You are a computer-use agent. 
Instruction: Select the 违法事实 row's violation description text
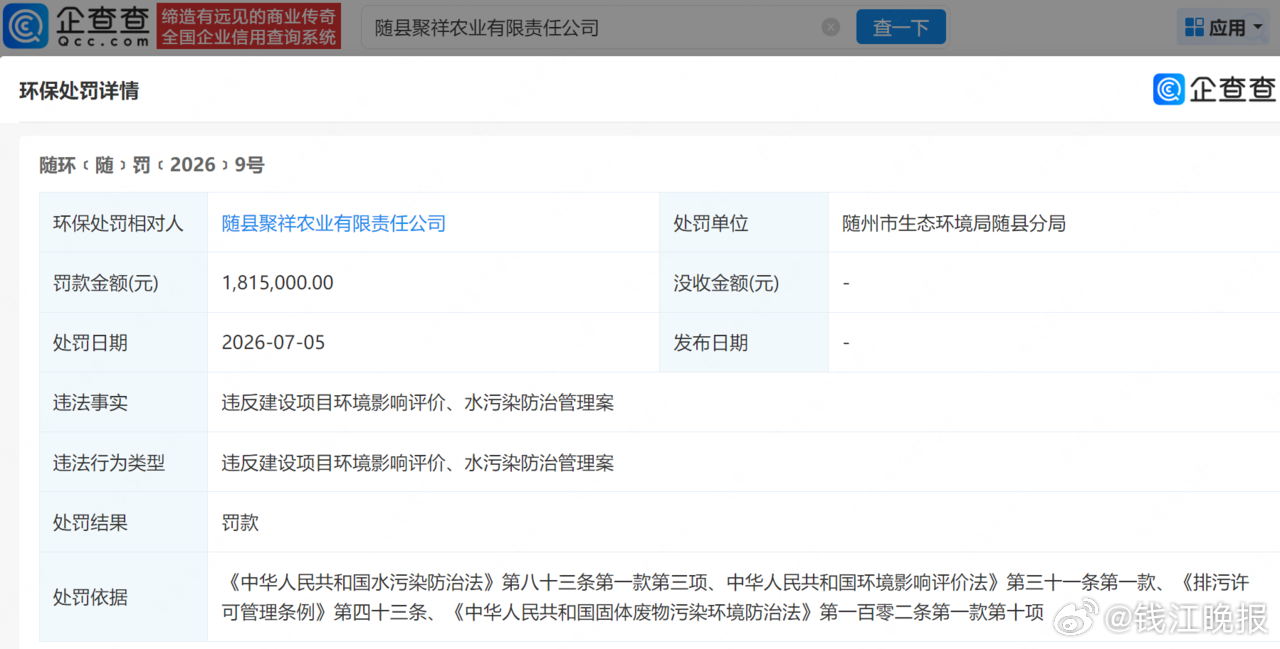(418, 403)
